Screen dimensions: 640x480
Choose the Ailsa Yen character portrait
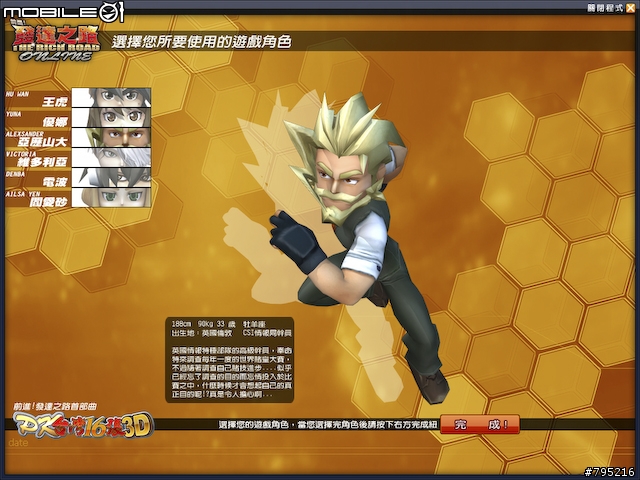click(x=111, y=198)
